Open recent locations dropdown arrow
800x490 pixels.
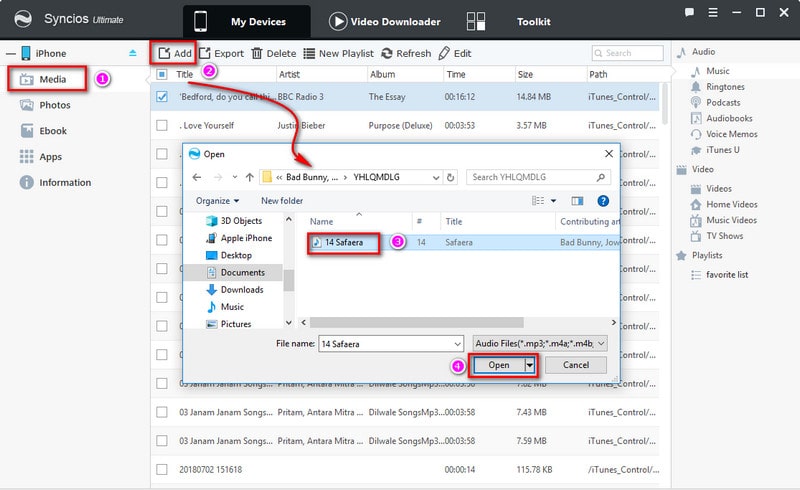click(x=234, y=177)
